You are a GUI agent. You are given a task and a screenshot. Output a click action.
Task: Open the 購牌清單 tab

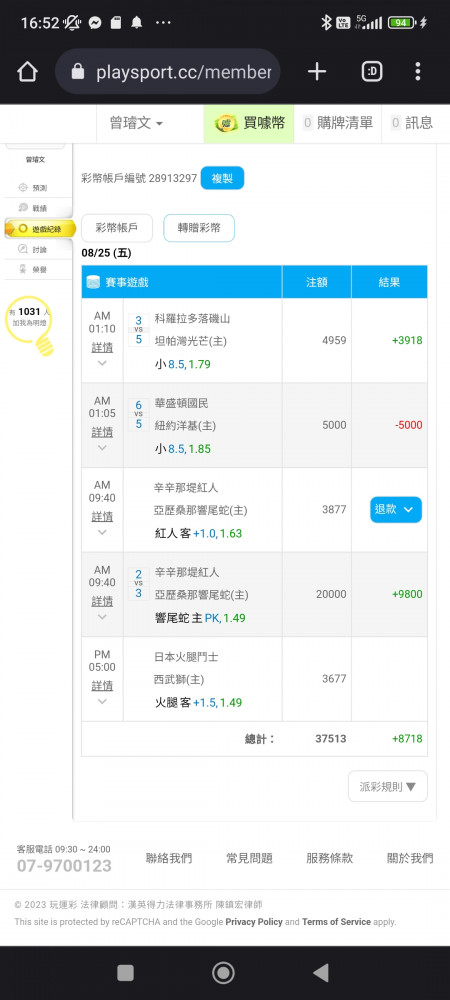338,124
